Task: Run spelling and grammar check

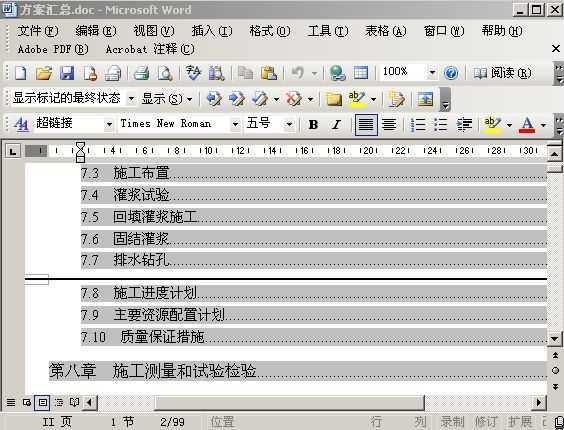Action: (193, 73)
